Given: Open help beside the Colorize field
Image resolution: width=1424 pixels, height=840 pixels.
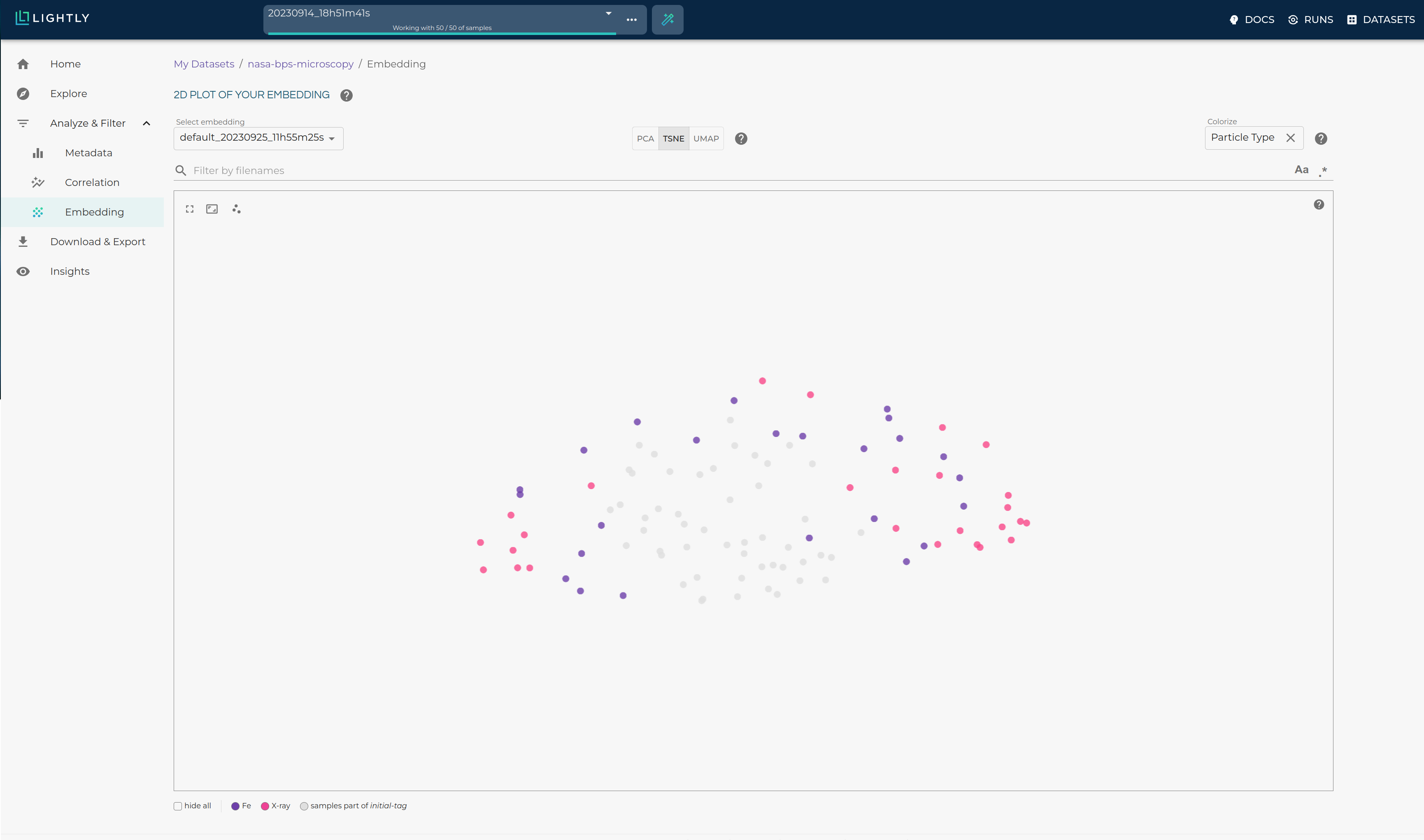Looking at the screenshot, I should point(1321,139).
